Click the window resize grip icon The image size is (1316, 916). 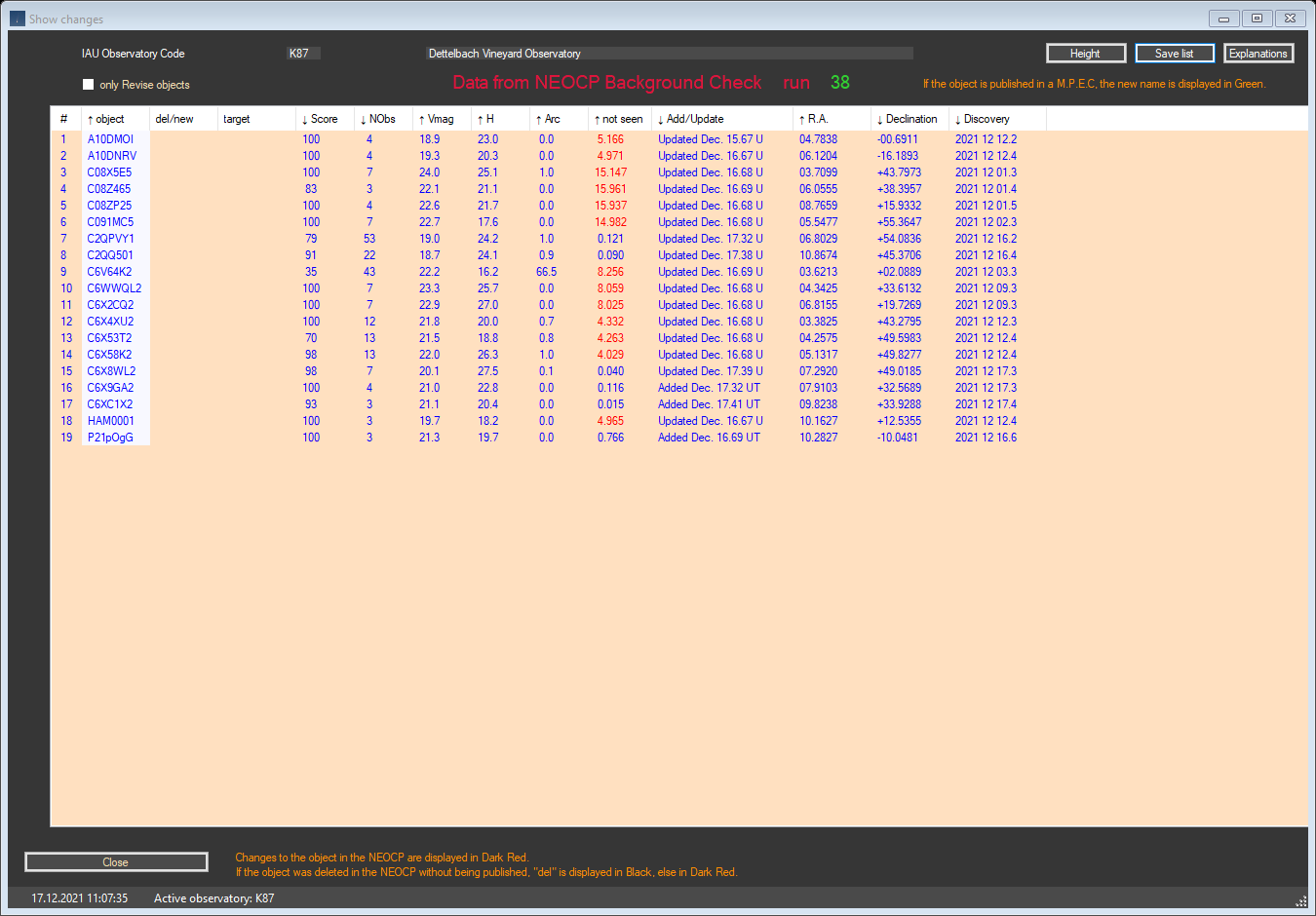[1300, 901]
